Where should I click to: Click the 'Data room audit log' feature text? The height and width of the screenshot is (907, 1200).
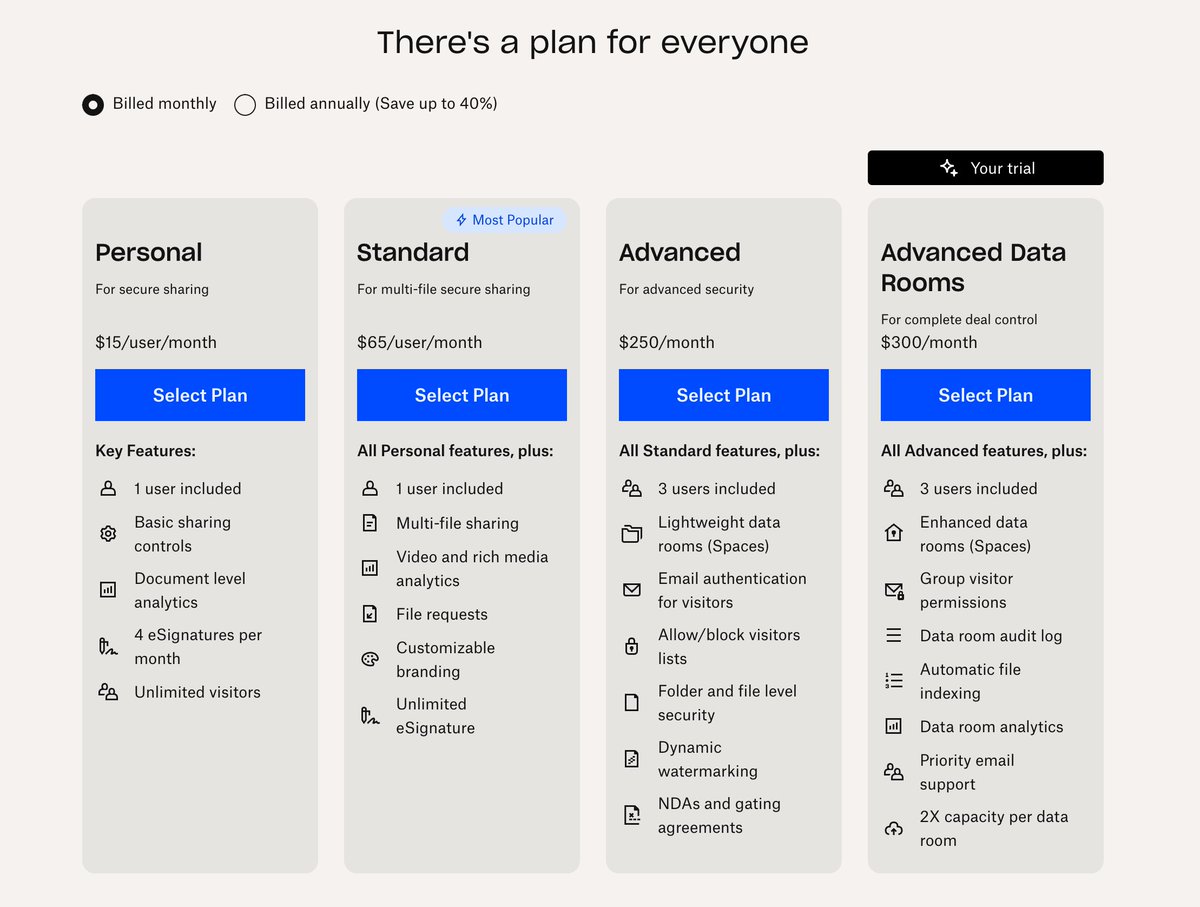click(x=991, y=636)
